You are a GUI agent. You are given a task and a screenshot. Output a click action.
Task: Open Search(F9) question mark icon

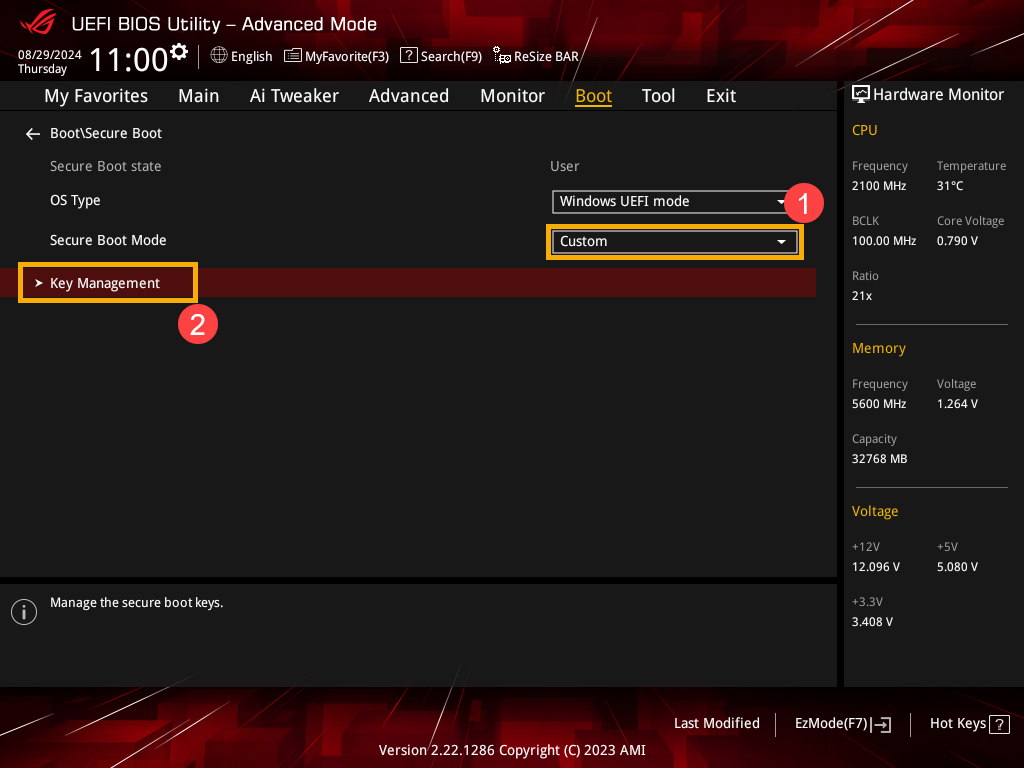(x=409, y=56)
